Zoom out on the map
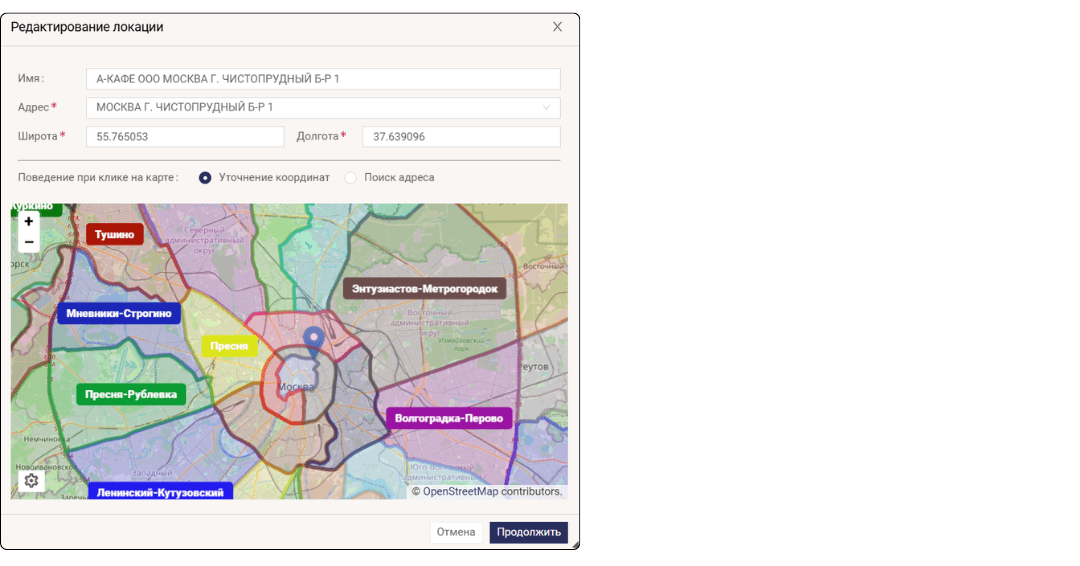1080x566 pixels. (x=29, y=242)
